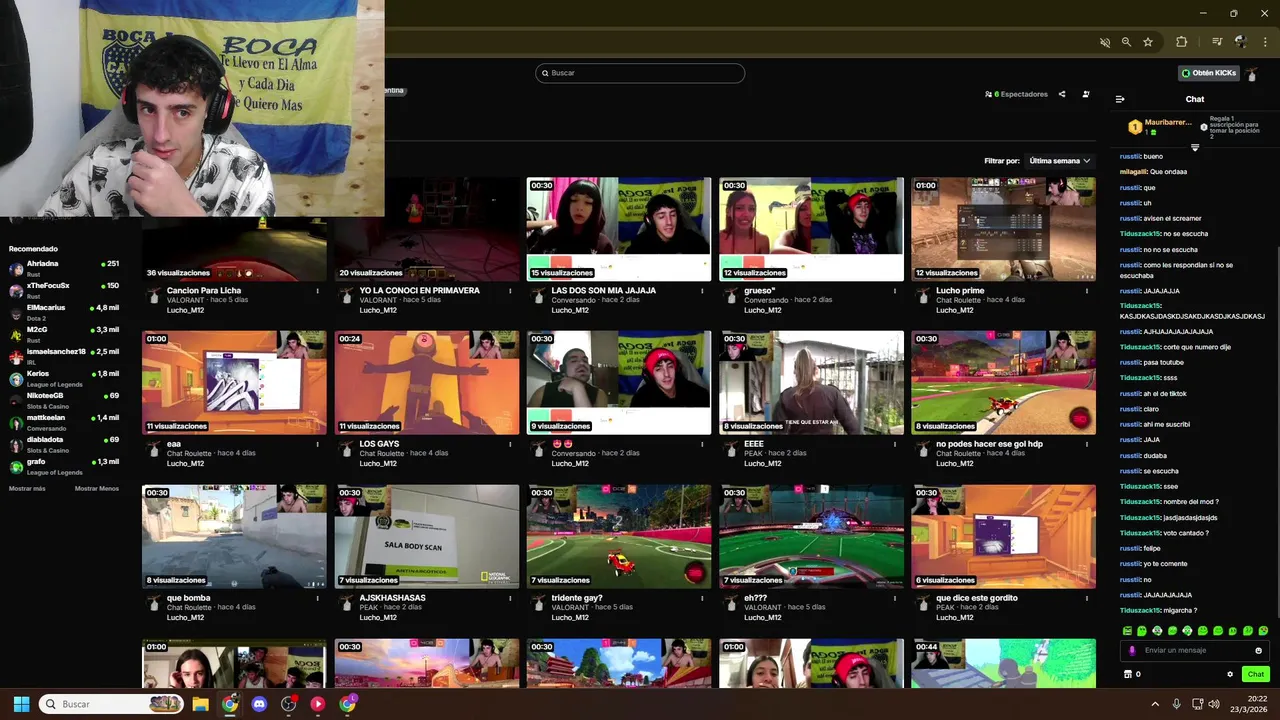Open options menu for clip LOS GAYS
Screen dimensions: 1280x720
coord(510,444)
